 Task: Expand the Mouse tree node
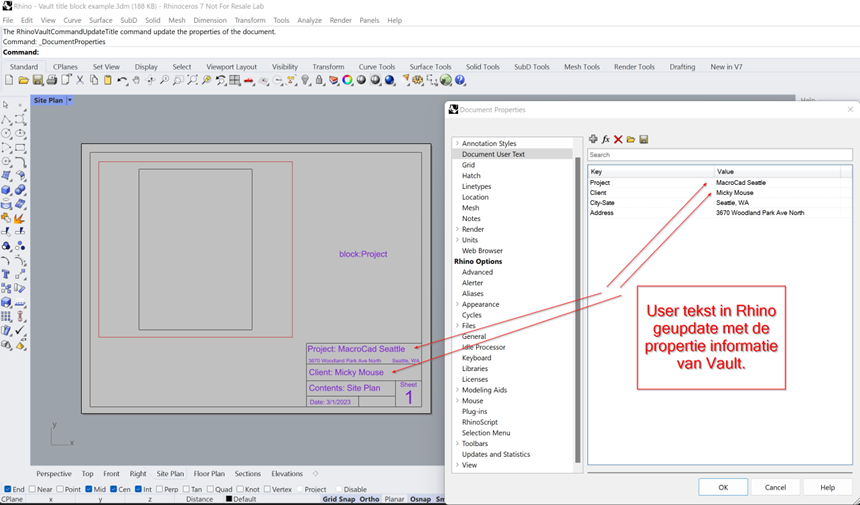pyautogui.click(x=457, y=401)
